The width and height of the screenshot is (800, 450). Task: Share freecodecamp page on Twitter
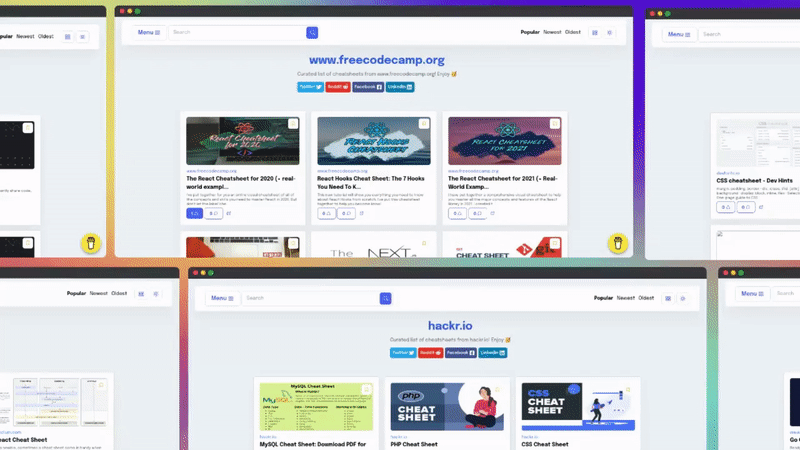click(x=310, y=87)
